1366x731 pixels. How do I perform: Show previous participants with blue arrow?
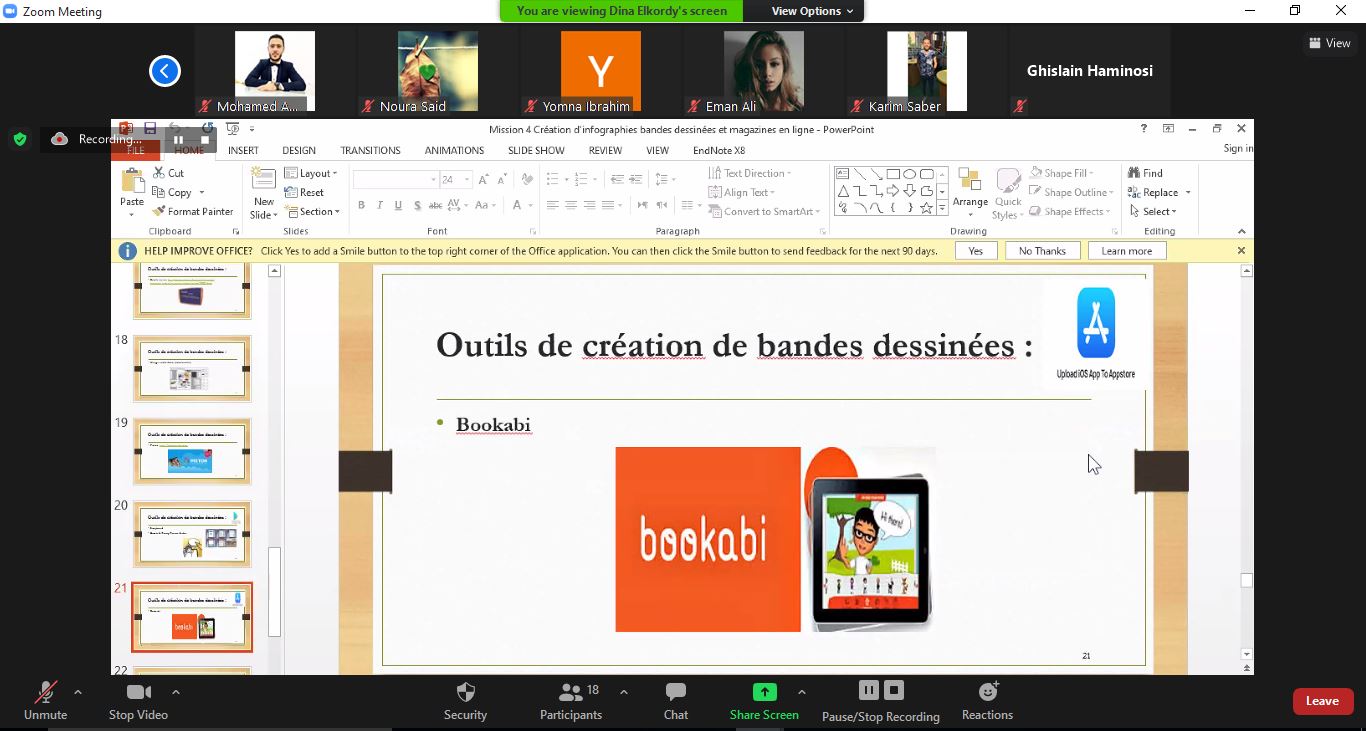click(165, 71)
